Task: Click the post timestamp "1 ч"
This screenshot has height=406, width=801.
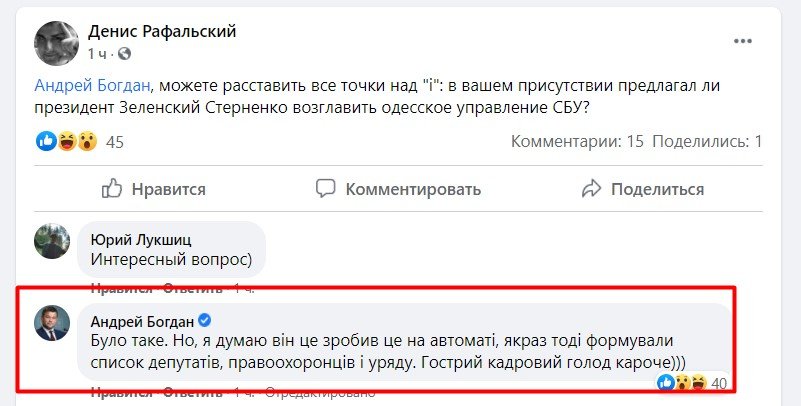Action: pos(98,53)
